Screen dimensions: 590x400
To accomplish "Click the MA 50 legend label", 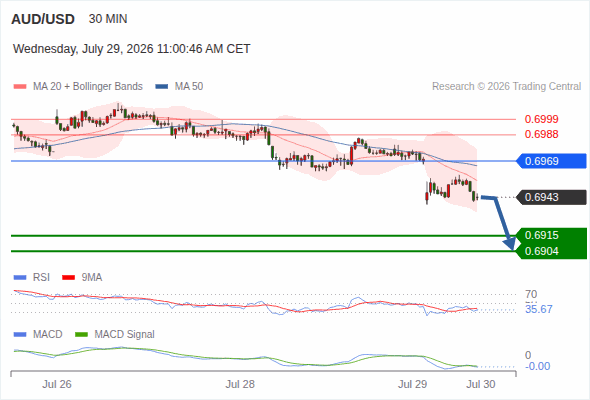I will [189, 87].
